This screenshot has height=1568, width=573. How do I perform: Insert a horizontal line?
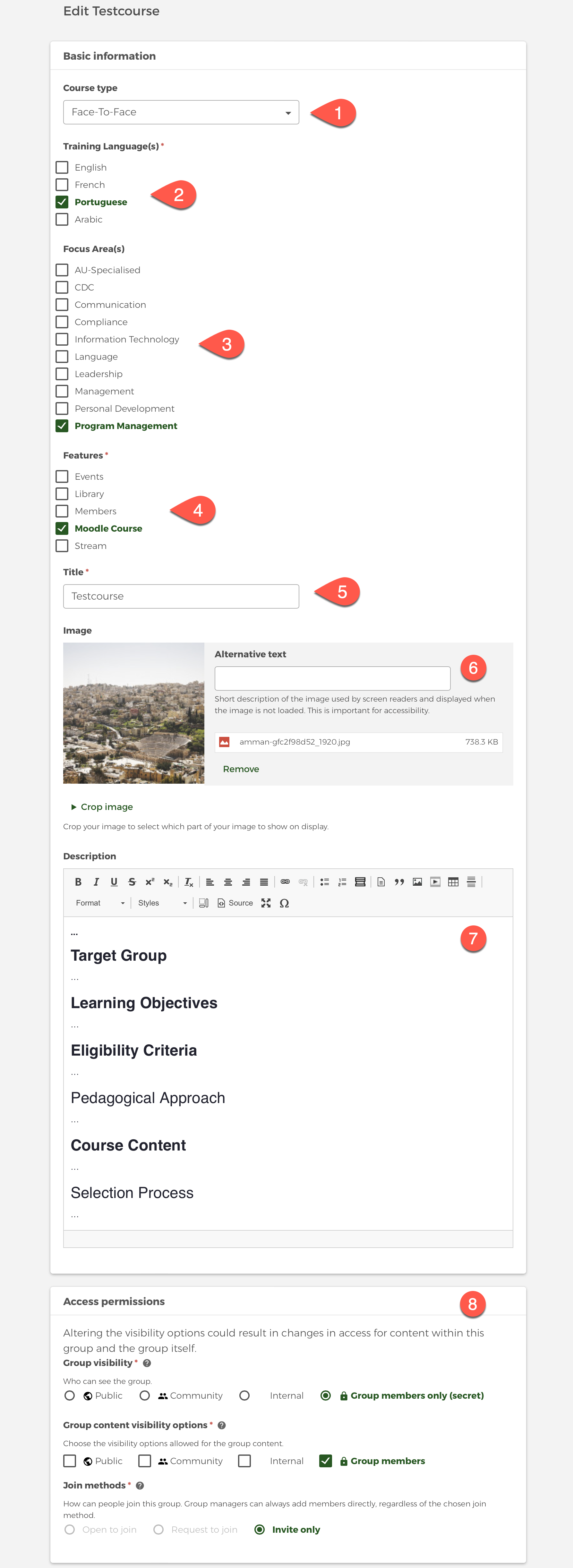point(471,882)
